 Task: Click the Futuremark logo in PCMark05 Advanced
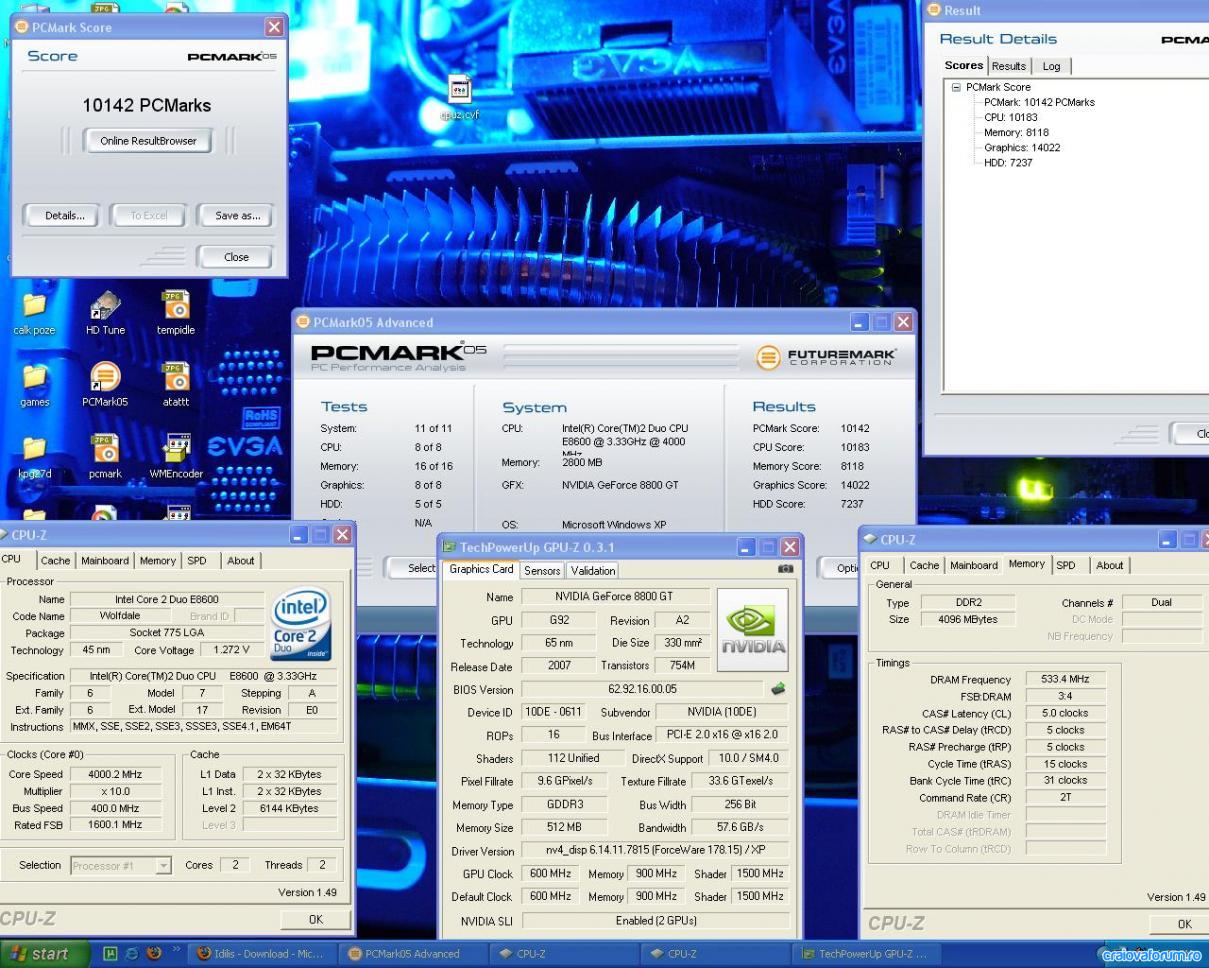tap(825, 356)
